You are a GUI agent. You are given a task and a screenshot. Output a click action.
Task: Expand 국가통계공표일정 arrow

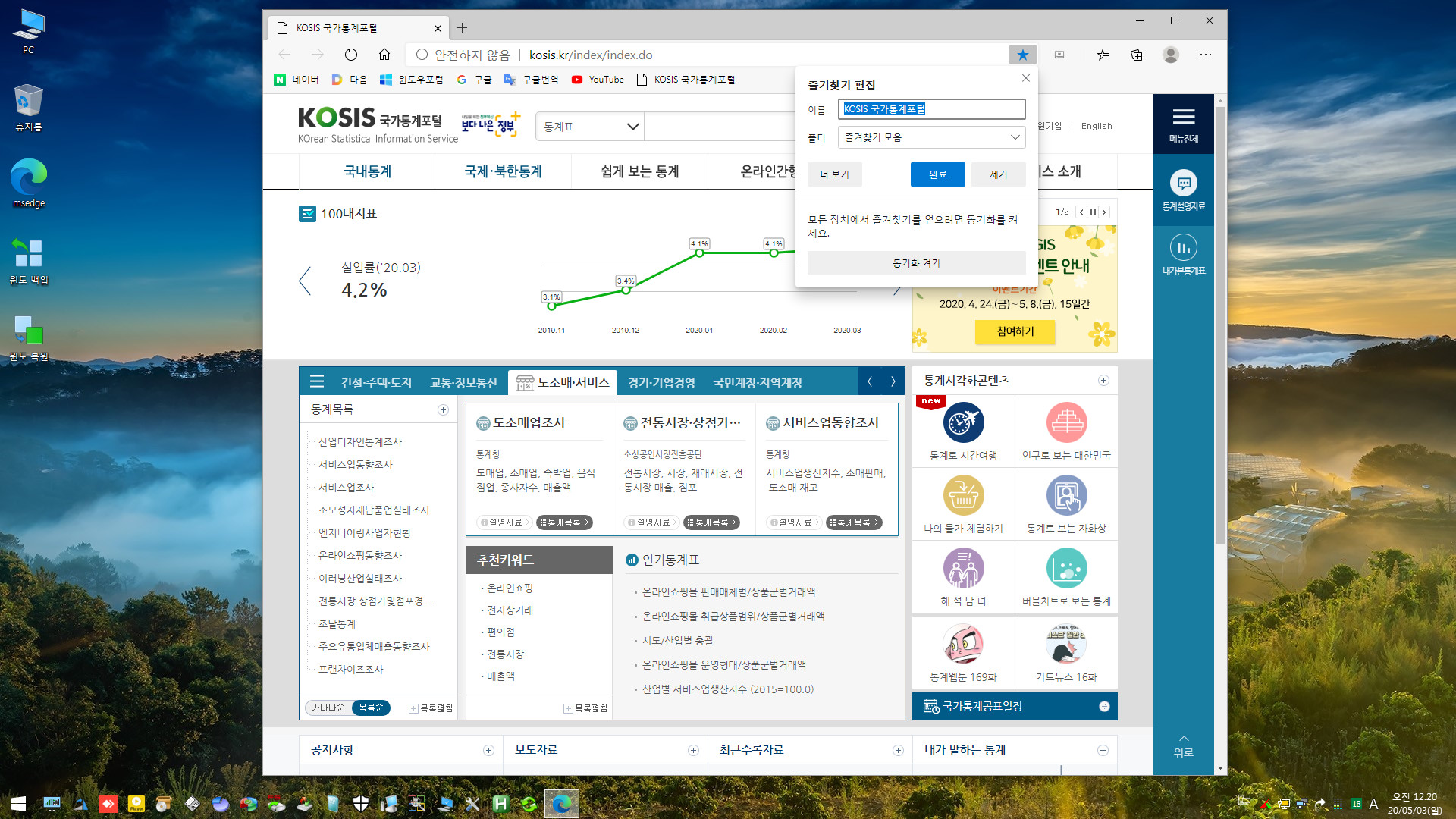[1104, 707]
